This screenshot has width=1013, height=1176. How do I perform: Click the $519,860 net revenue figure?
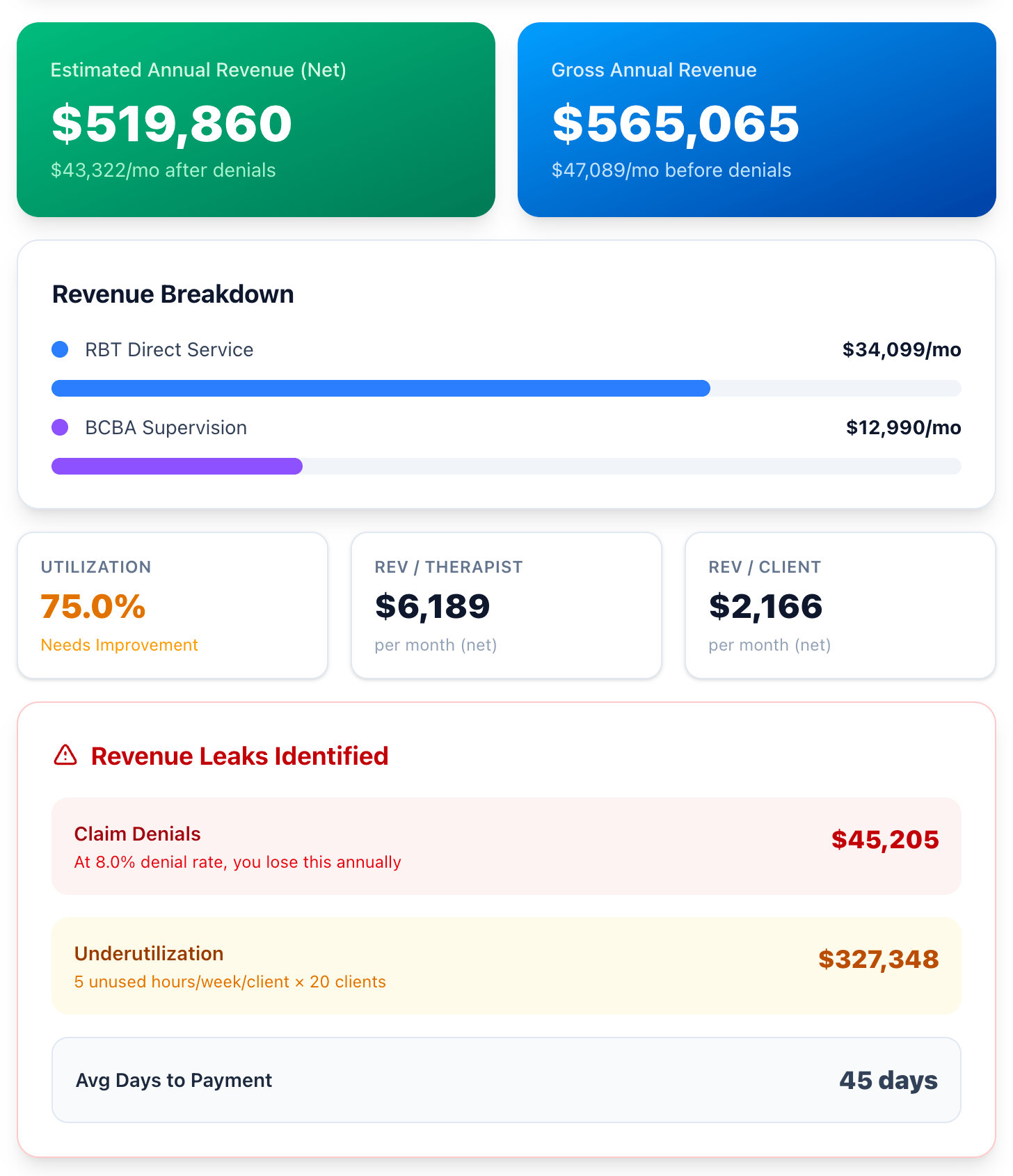172,124
